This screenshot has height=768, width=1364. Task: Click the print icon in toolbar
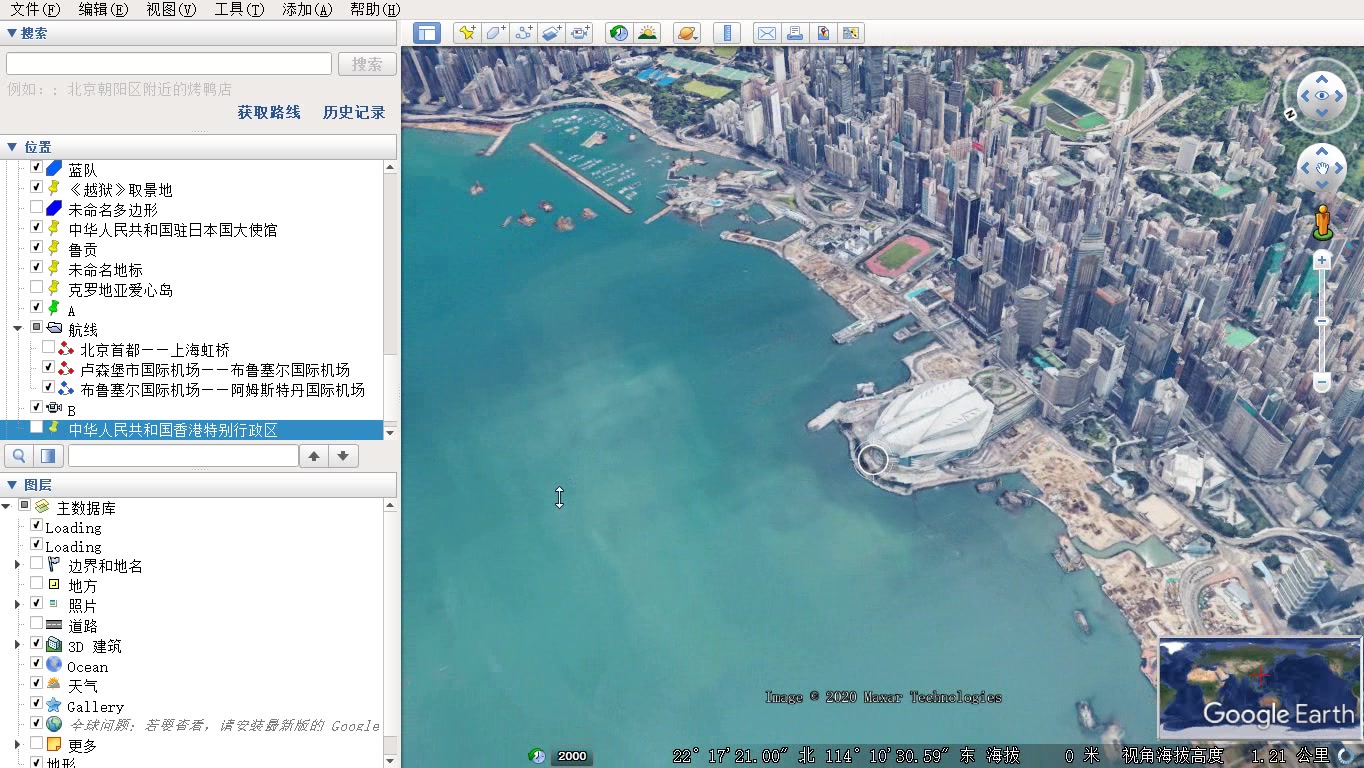point(795,33)
